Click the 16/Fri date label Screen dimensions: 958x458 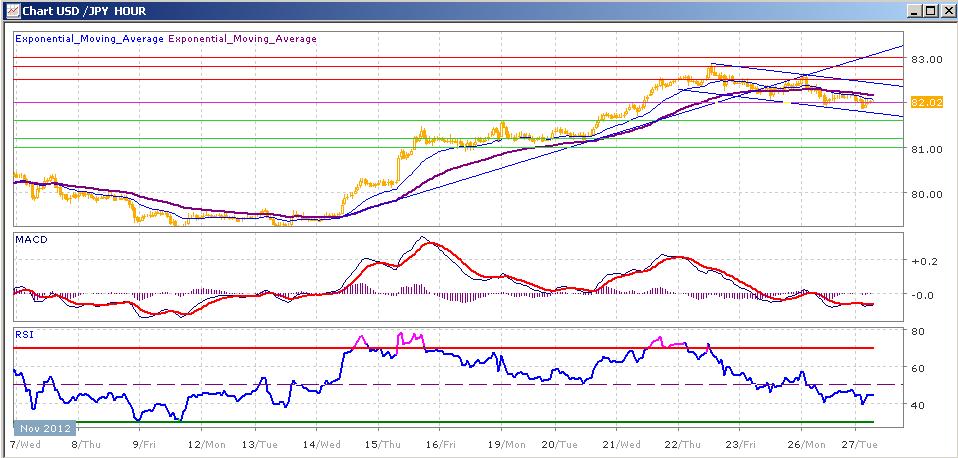tap(444, 444)
